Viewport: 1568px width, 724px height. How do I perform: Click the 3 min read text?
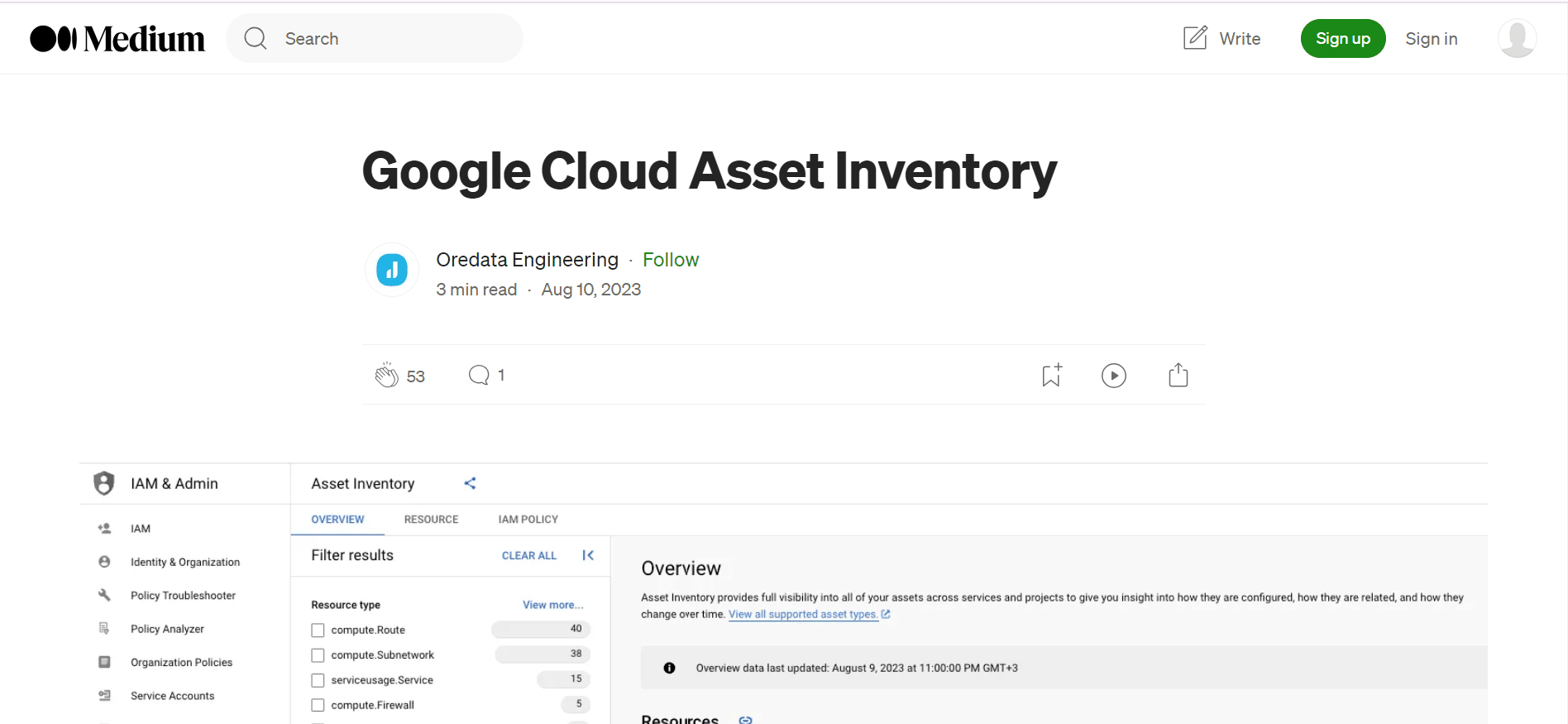coord(476,290)
